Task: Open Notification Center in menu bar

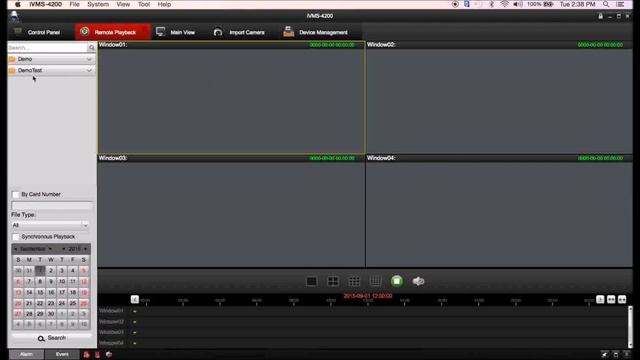Action: pyautogui.click(x=620, y=4)
